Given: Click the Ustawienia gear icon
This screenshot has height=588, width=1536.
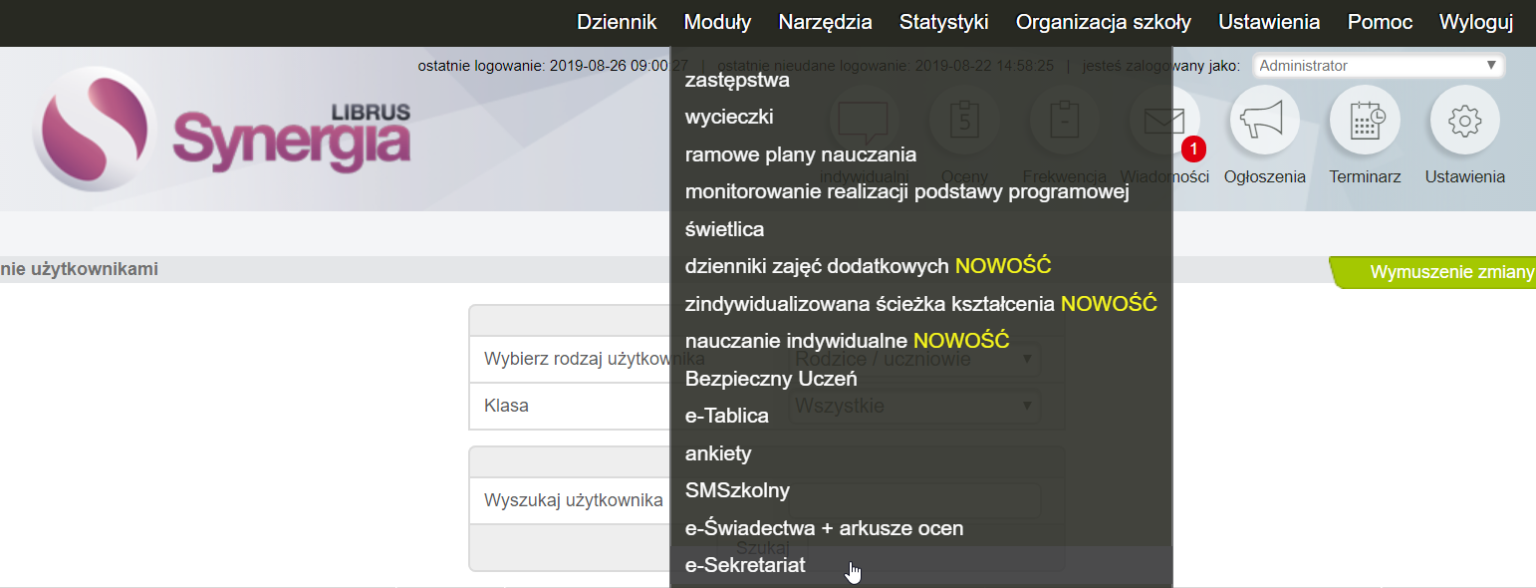Looking at the screenshot, I should (x=1464, y=122).
